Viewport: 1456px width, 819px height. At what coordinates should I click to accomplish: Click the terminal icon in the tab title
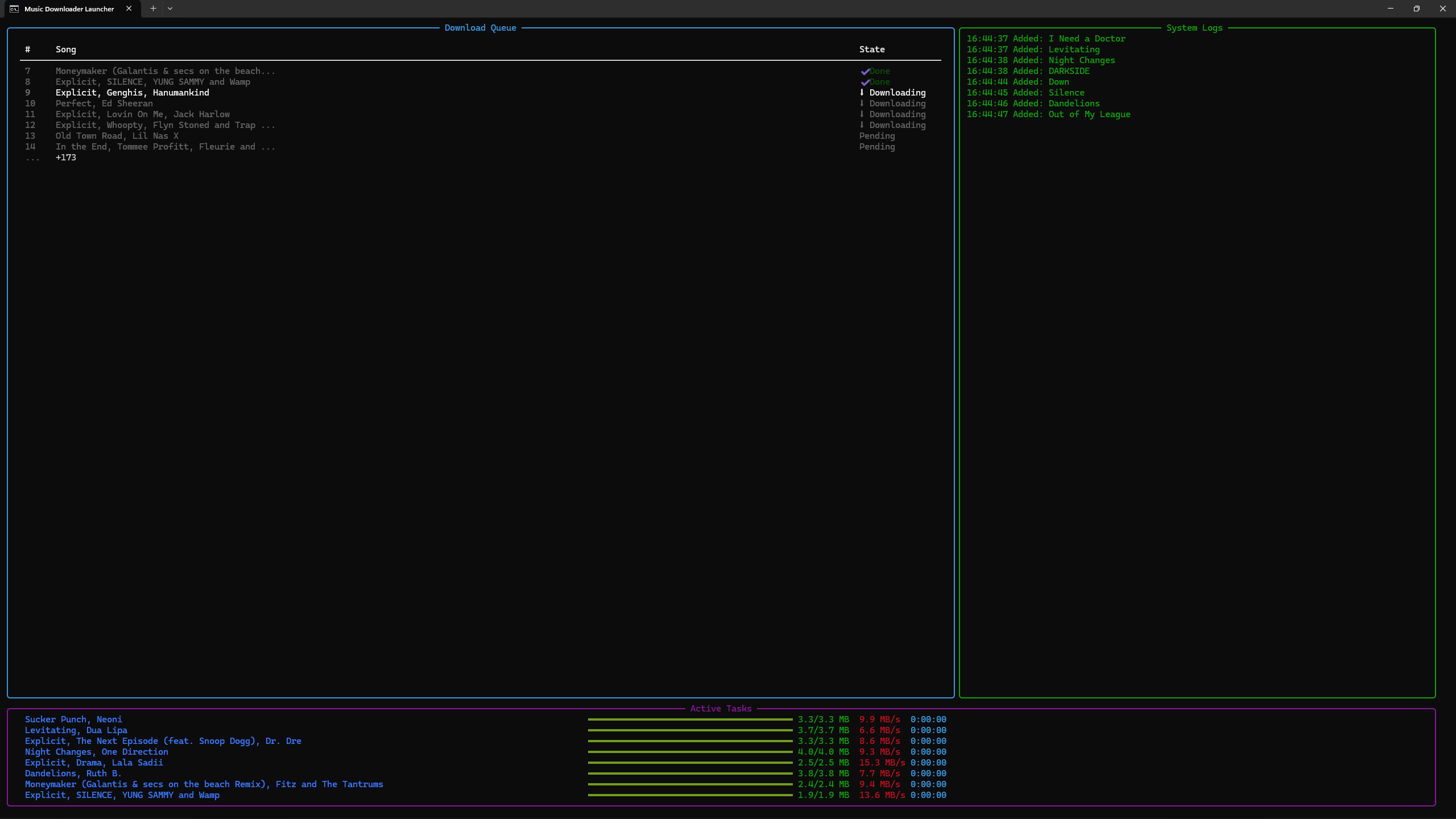[x=14, y=9]
